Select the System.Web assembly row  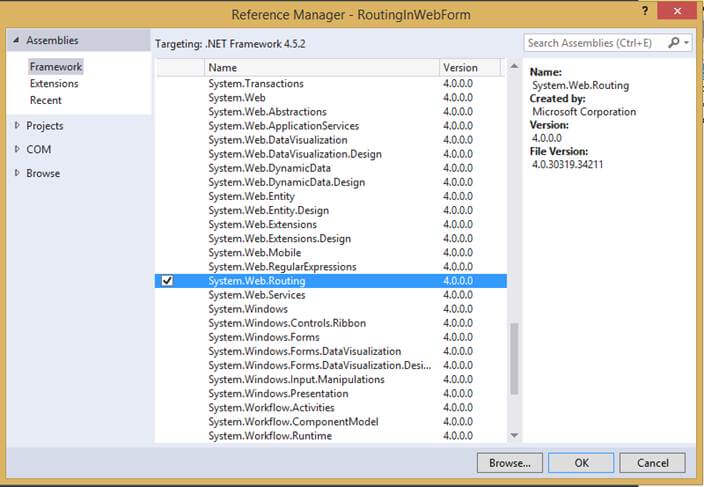click(331, 97)
